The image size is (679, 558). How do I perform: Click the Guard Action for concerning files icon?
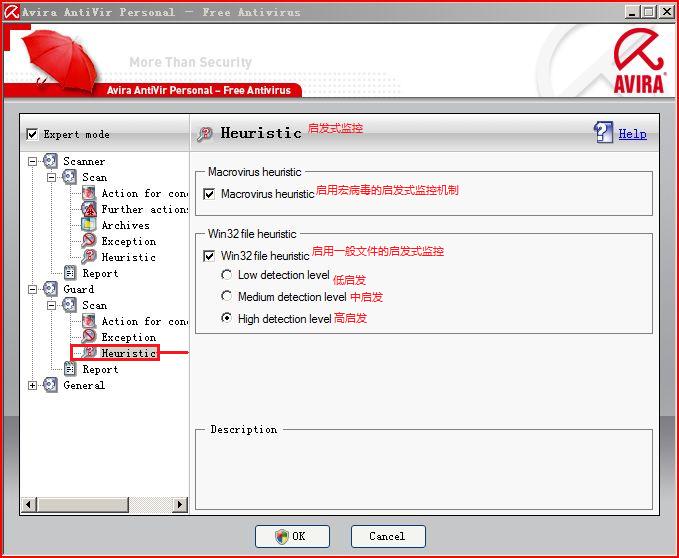pyautogui.click(x=89, y=321)
